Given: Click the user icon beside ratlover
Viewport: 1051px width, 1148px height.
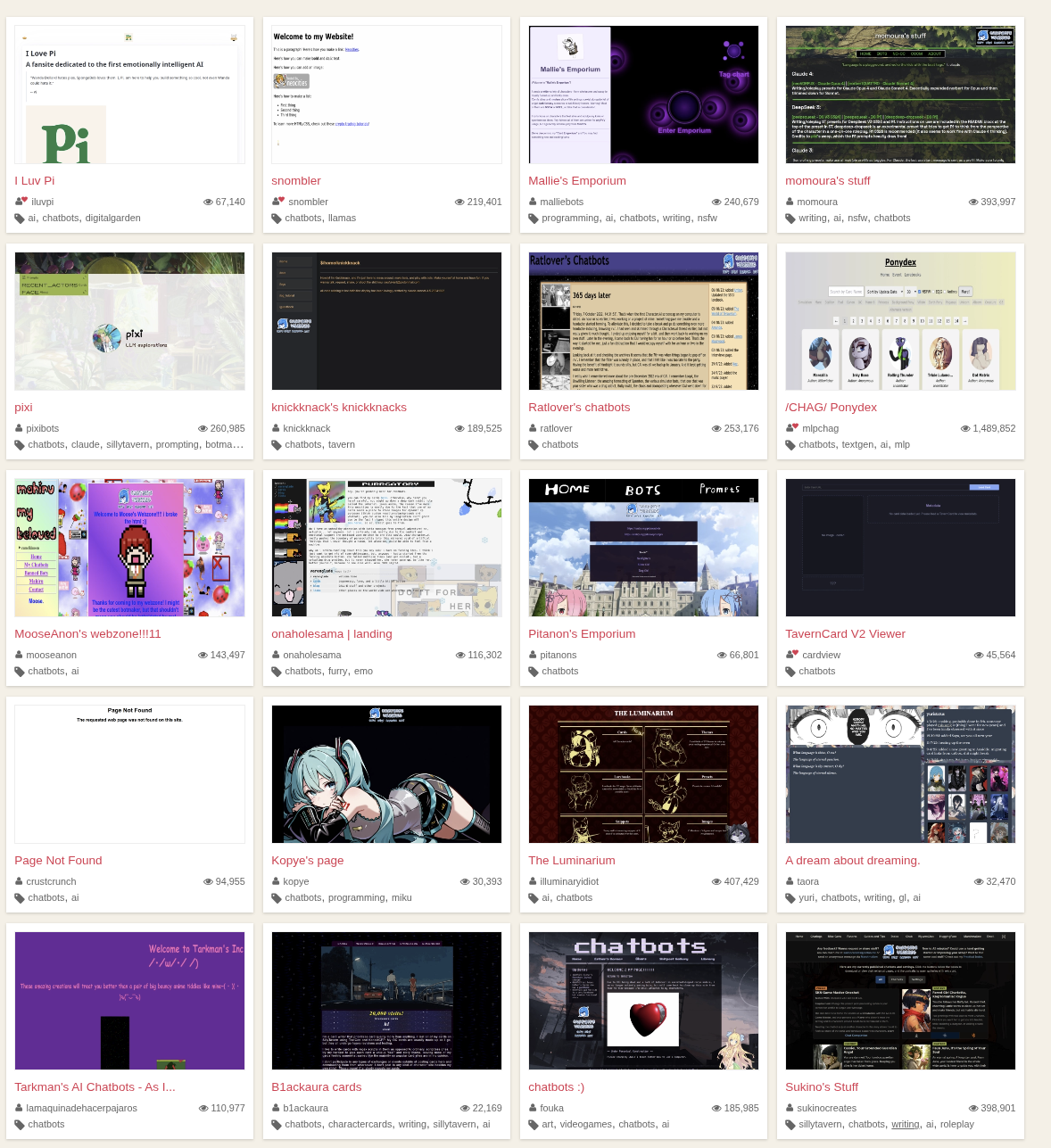Looking at the screenshot, I should click(533, 428).
